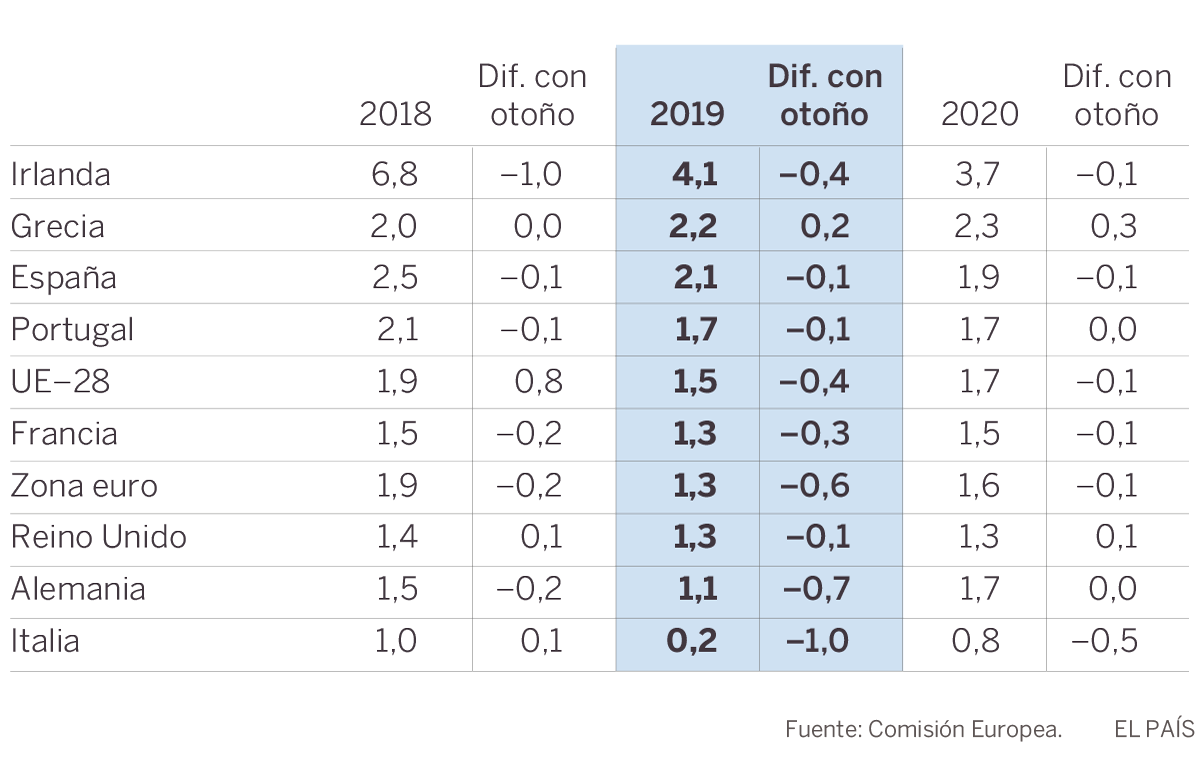Click the 2018 column header
Image resolution: width=1200 pixels, height=767 pixels.
(395, 114)
